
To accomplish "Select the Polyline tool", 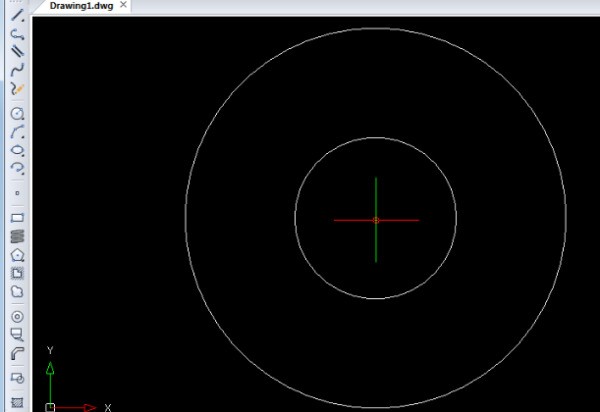I will [17, 33].
